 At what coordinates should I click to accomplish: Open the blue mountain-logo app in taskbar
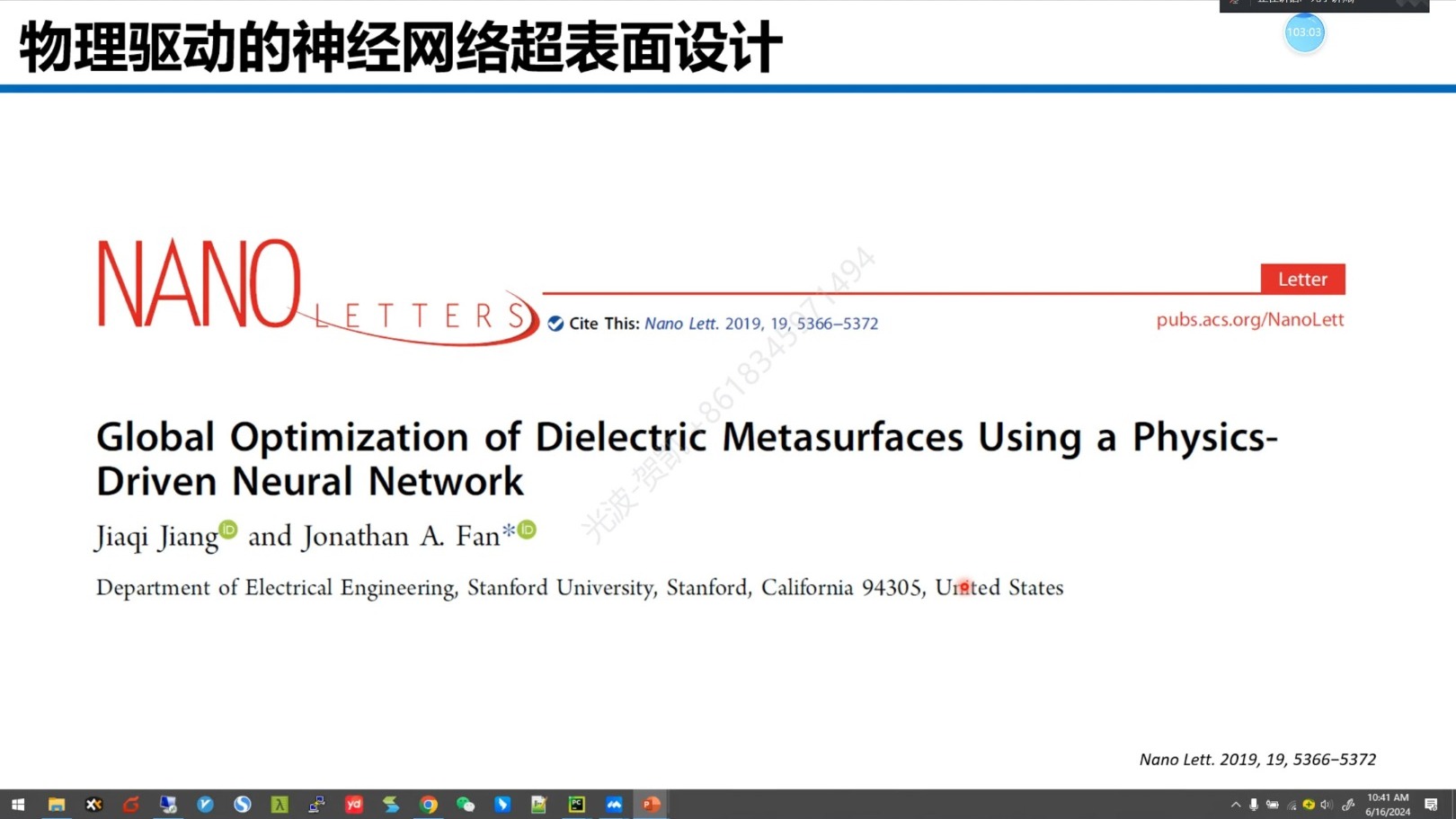[614, 805]
